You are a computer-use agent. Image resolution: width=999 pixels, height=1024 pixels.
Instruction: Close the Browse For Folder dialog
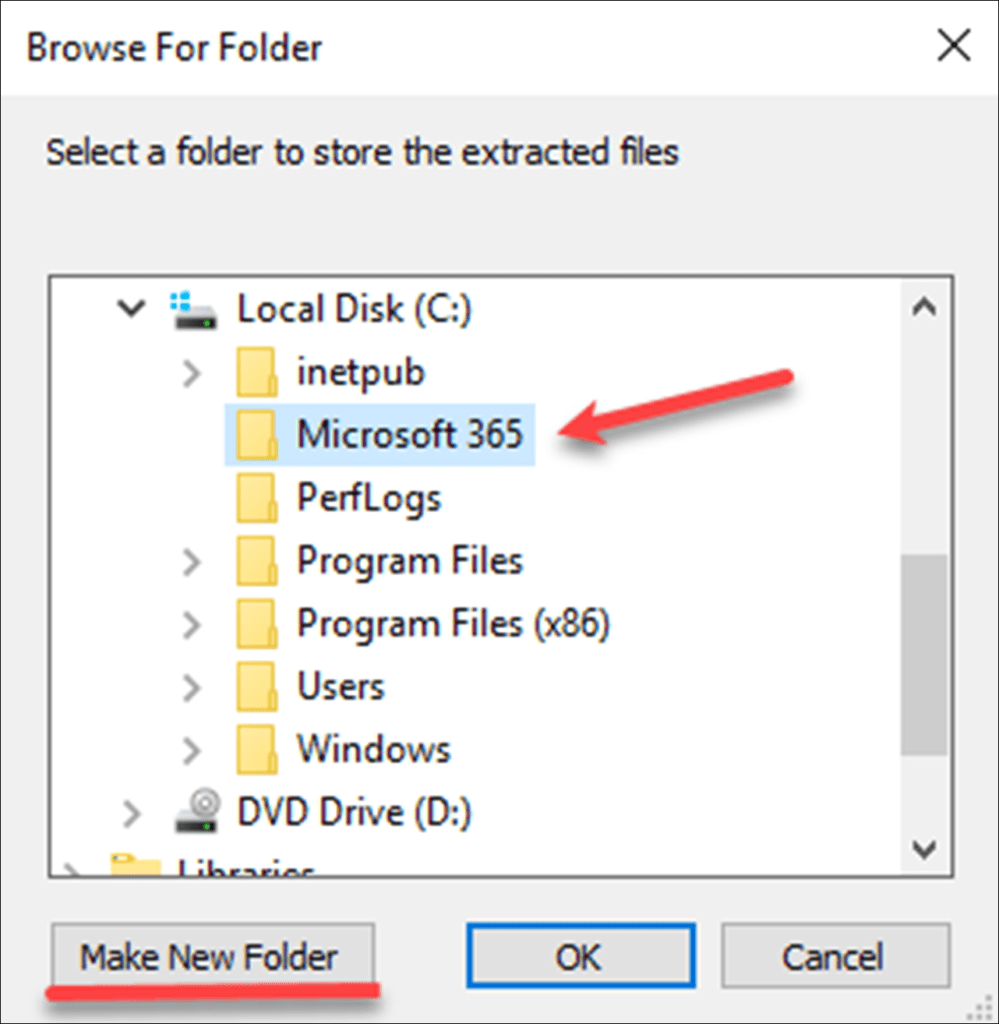point(953,45)
